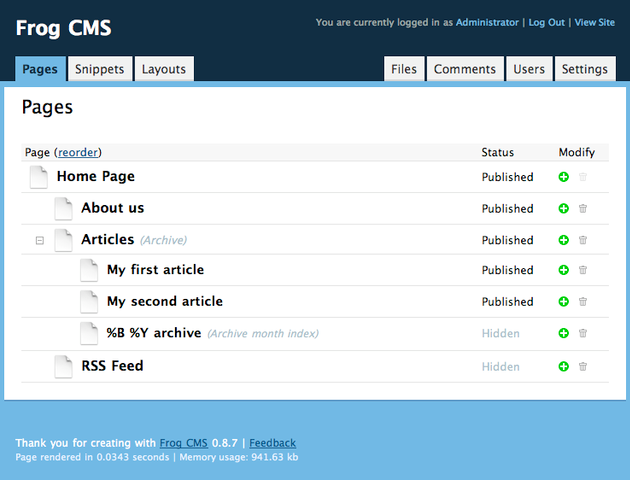Collapse the Articles page tree

[x=40, y=241]
